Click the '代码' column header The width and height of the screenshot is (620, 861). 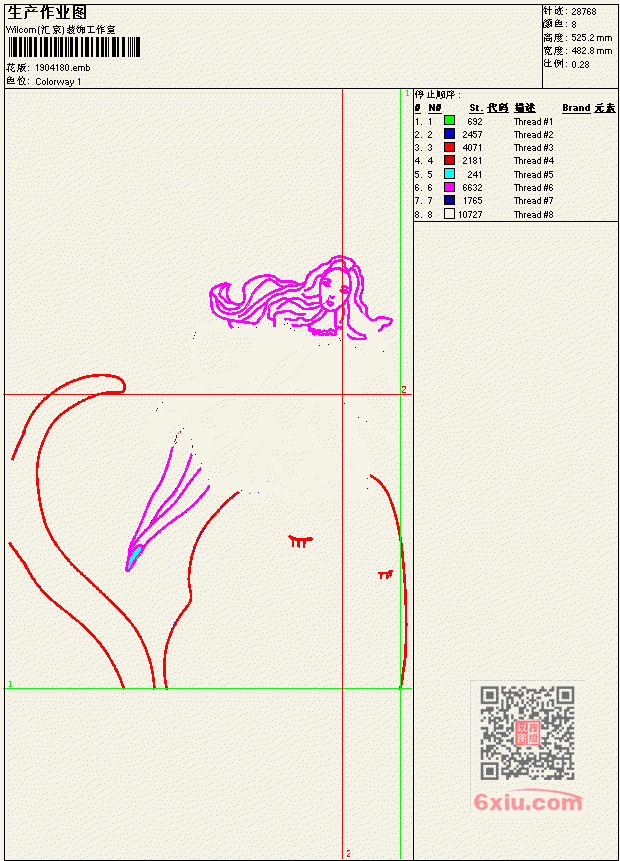(x=498, y=108)
